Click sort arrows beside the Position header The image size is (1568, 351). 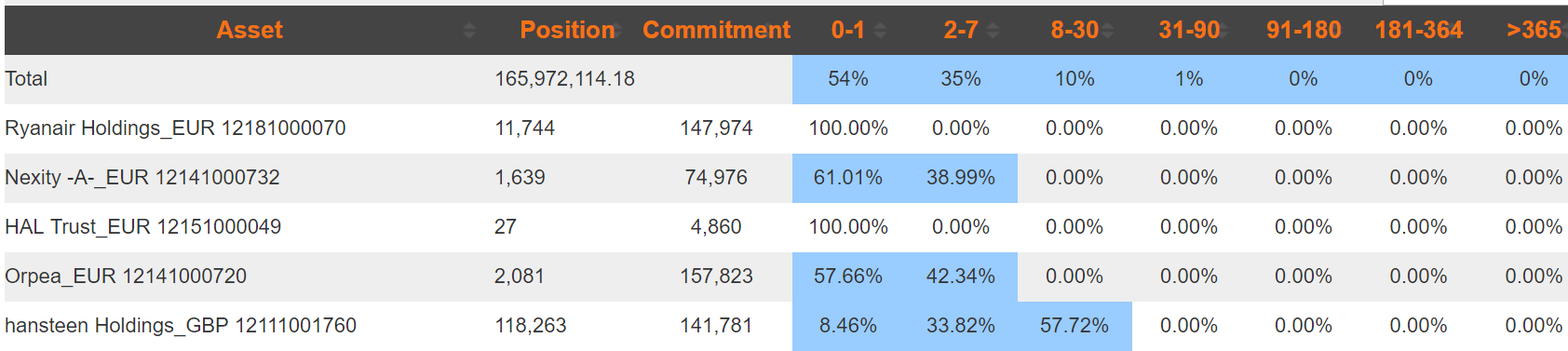[x=615, y=31]
